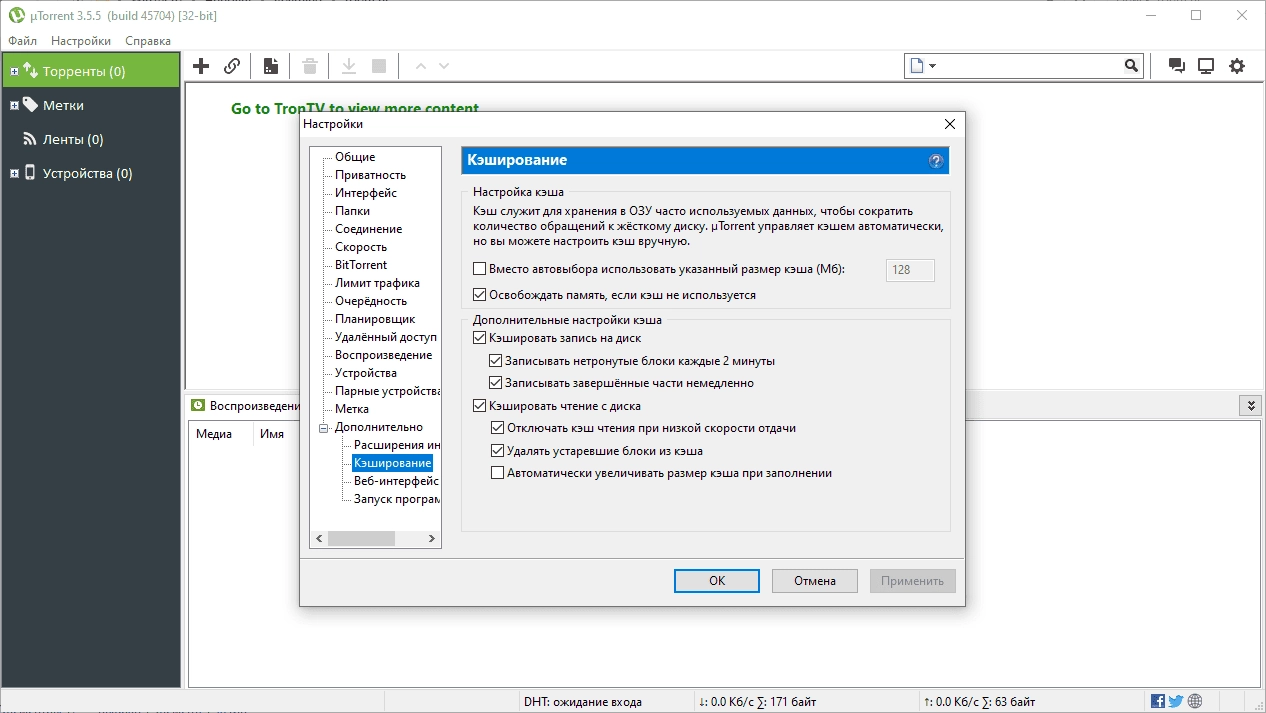Select Папки in settings tree
Viewport: 1266px width, 713px height.
[x=352, y=211]
